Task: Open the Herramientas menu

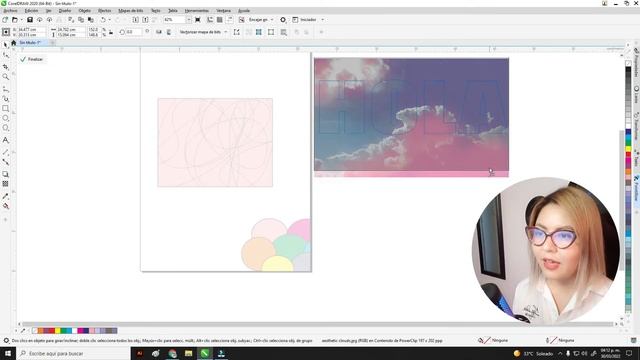Action: (x=196, y=11)
